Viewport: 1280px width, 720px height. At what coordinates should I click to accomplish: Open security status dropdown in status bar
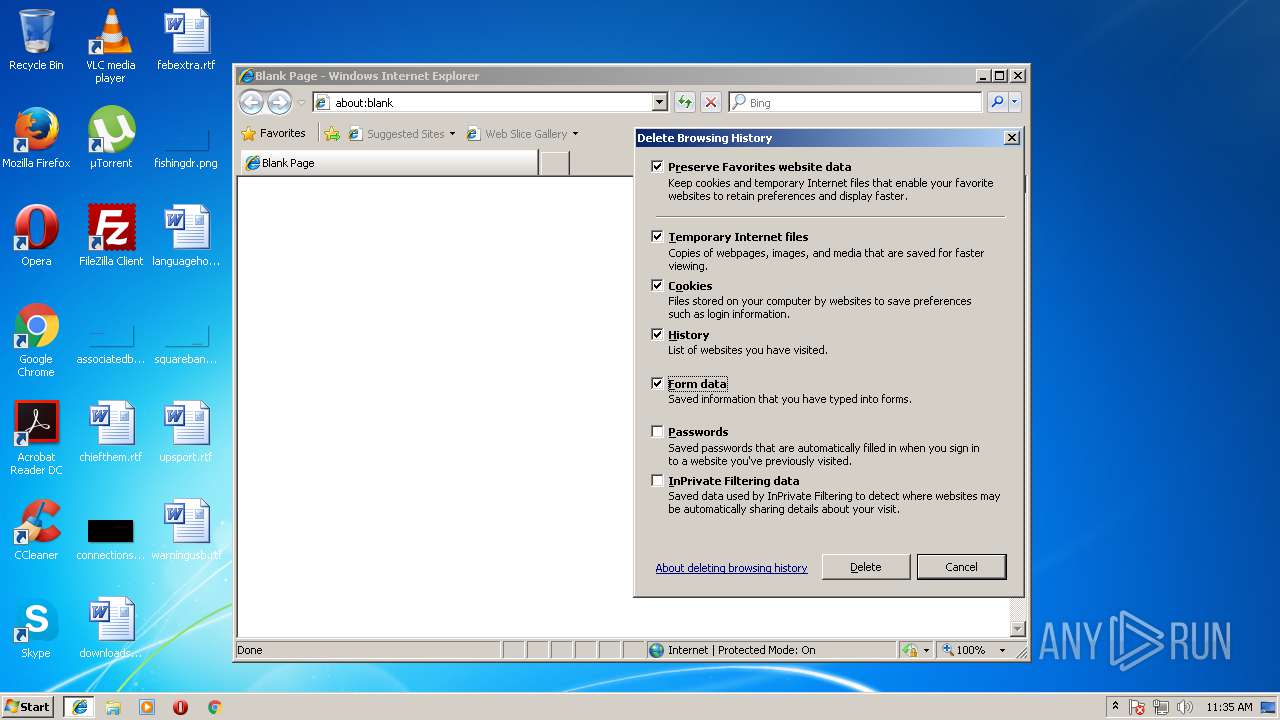(x=925, y=650)
